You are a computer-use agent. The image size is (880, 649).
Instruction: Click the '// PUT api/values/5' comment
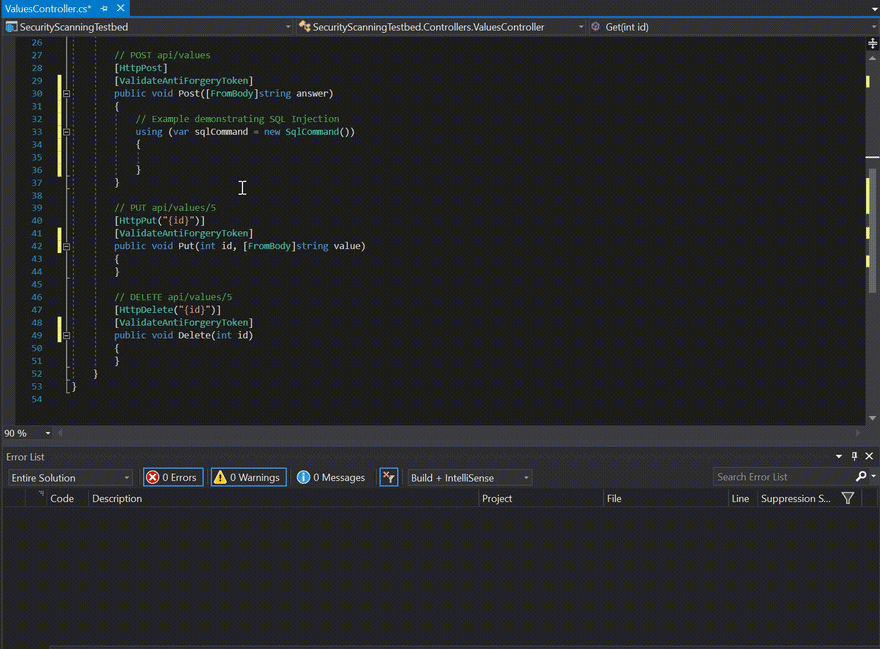[x=165, y=208]
